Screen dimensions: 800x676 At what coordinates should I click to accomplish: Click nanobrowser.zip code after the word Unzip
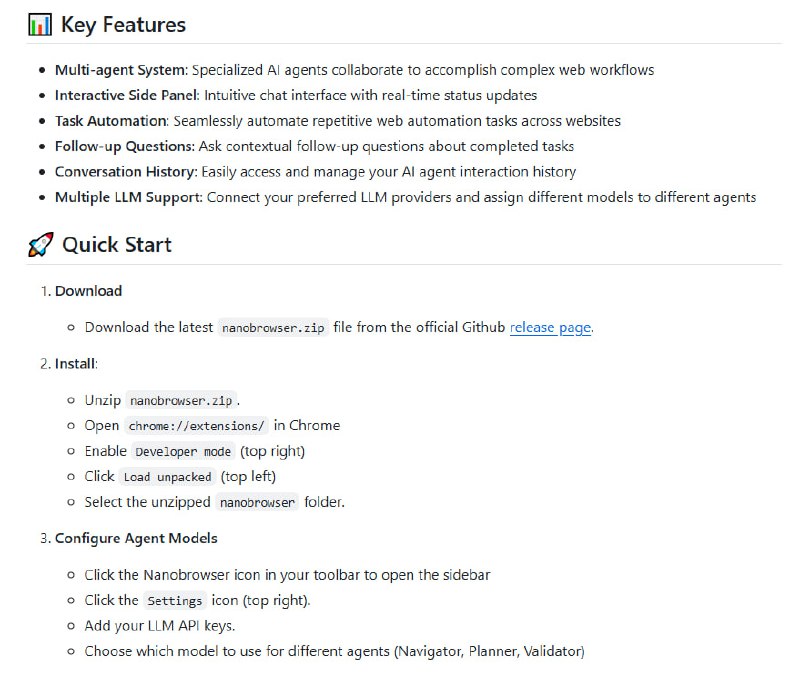pyautogui.click(x=180, y=400)
